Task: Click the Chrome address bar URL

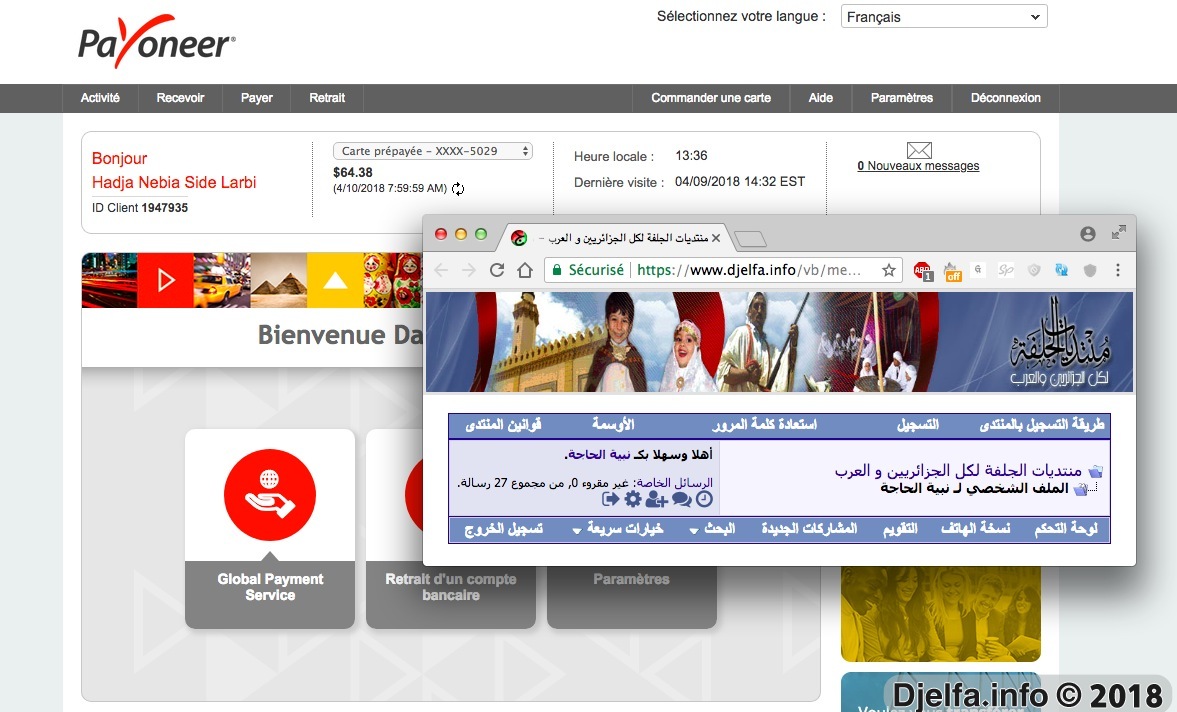Action: pyautogui.click(x=751, y=270)
